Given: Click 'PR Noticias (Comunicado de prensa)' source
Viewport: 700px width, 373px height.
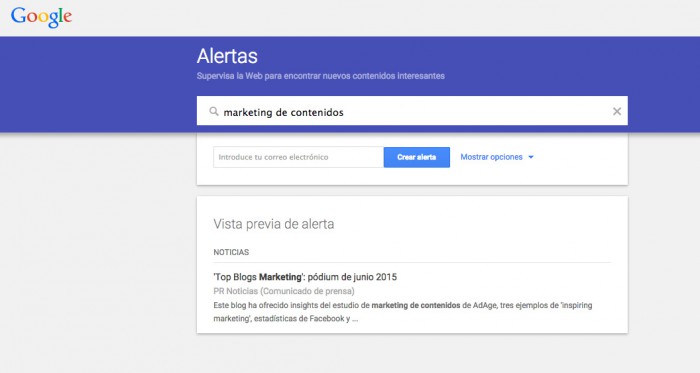Looking at the screenshot, I should click(x=284, y=291).
